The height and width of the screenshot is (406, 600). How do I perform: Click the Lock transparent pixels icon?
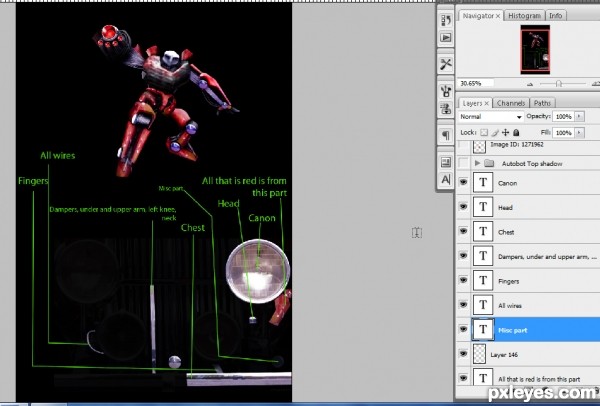point(484,132)
